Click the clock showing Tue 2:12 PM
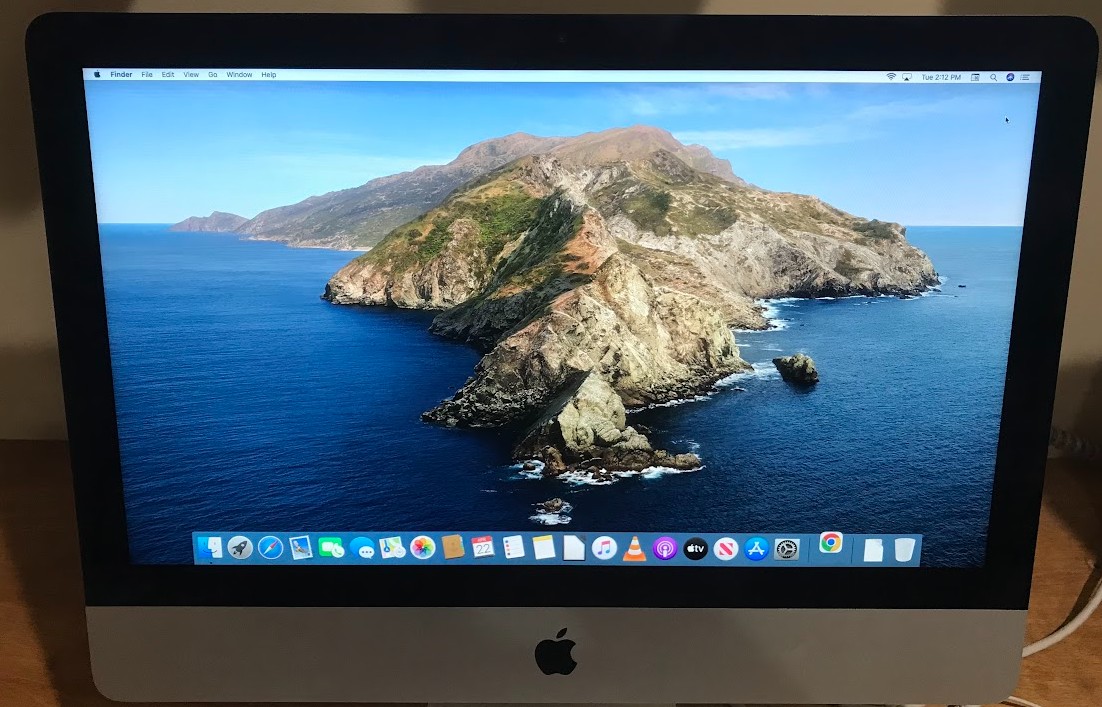Screen dimensions: 1102x707 click(941, 76)
